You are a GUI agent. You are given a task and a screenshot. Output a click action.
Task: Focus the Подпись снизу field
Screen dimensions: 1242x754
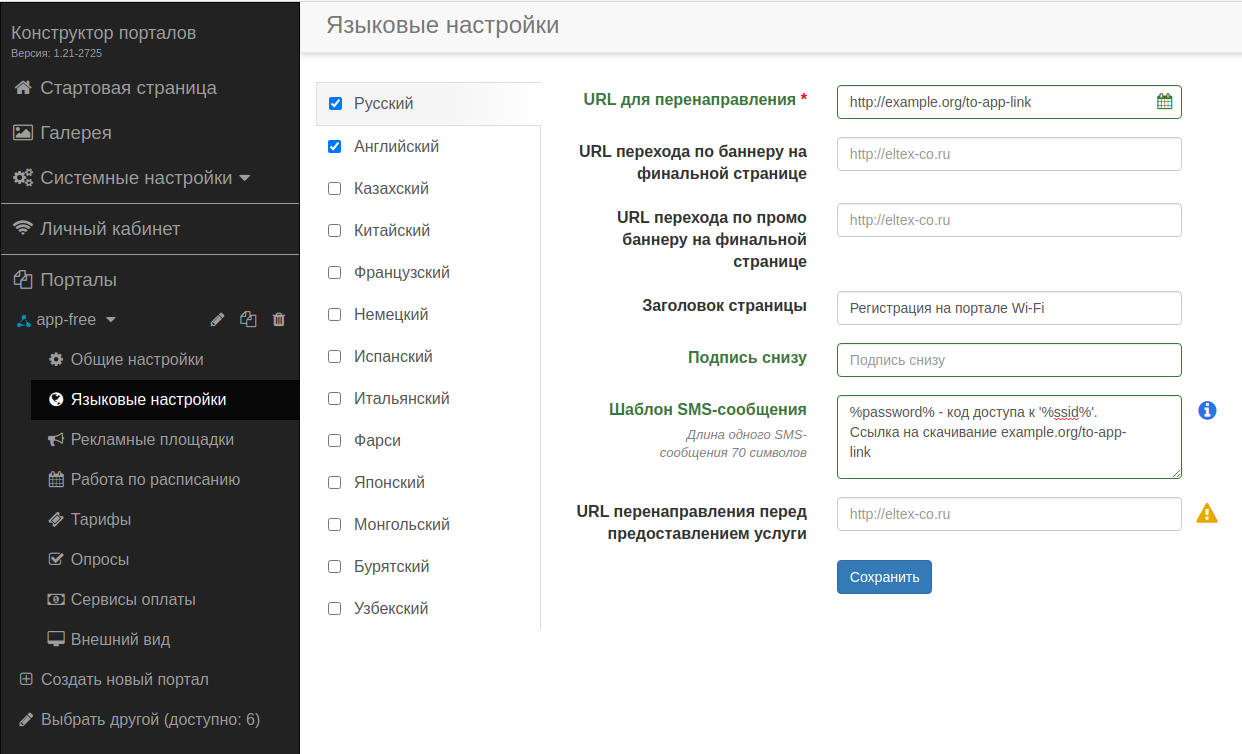pyautogui.click(x=1009, y=360)
